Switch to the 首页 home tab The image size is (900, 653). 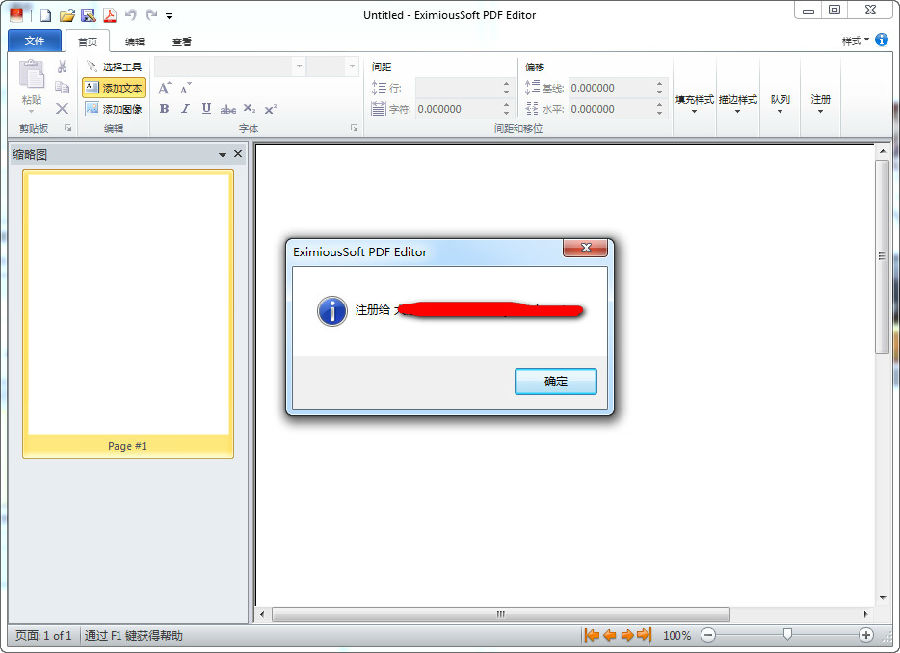(x=88, y=41)
